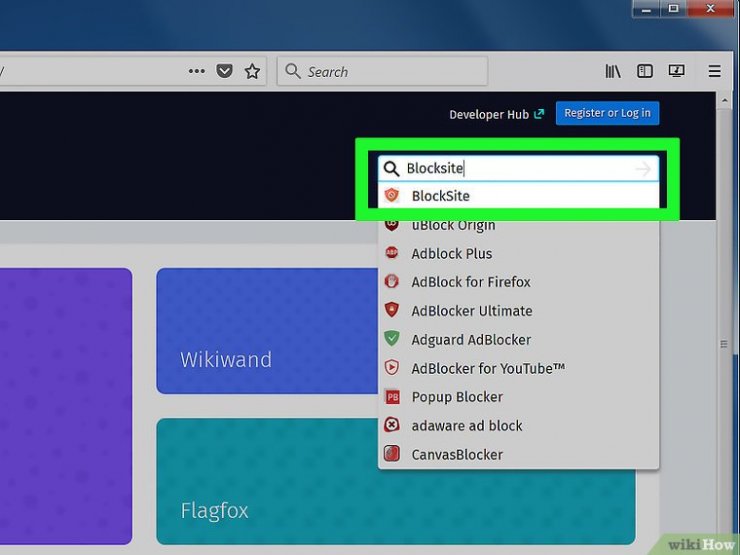Click the AdBlocker Ultimate shield icon

coord(392,310)
